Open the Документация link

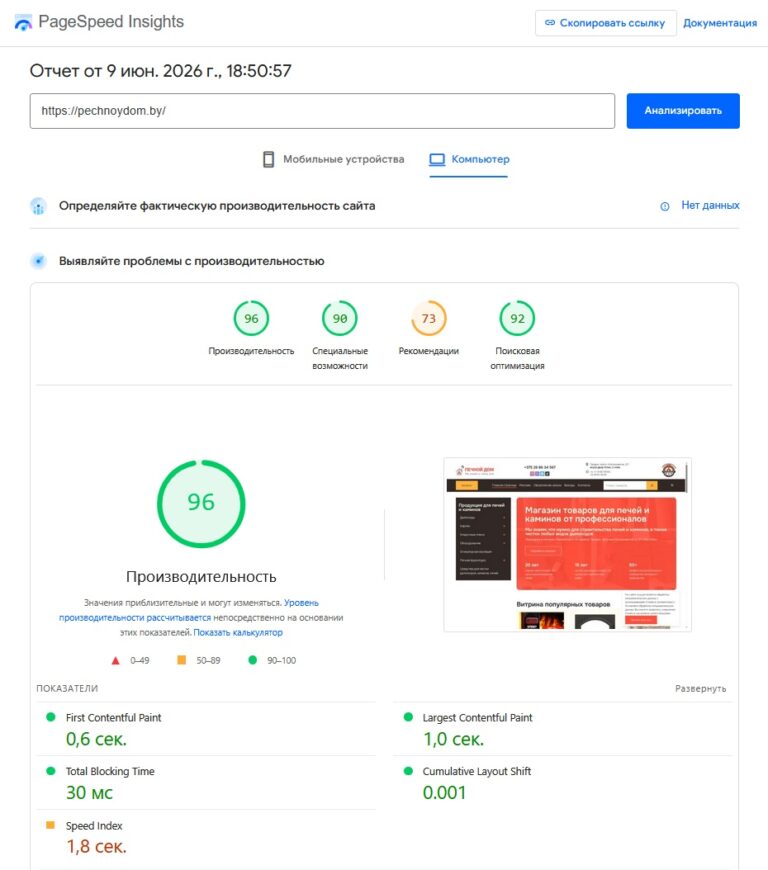[x=720, y=23]
